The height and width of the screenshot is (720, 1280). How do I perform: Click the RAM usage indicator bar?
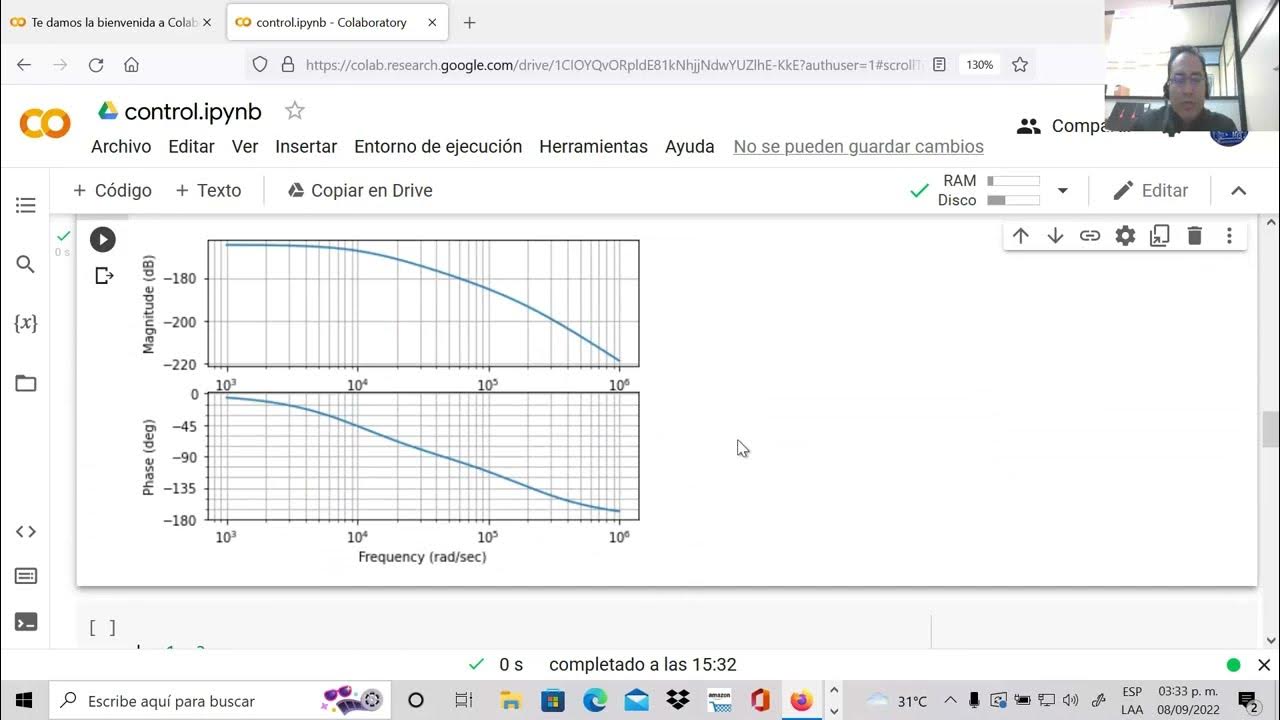tap(1013, 181)
